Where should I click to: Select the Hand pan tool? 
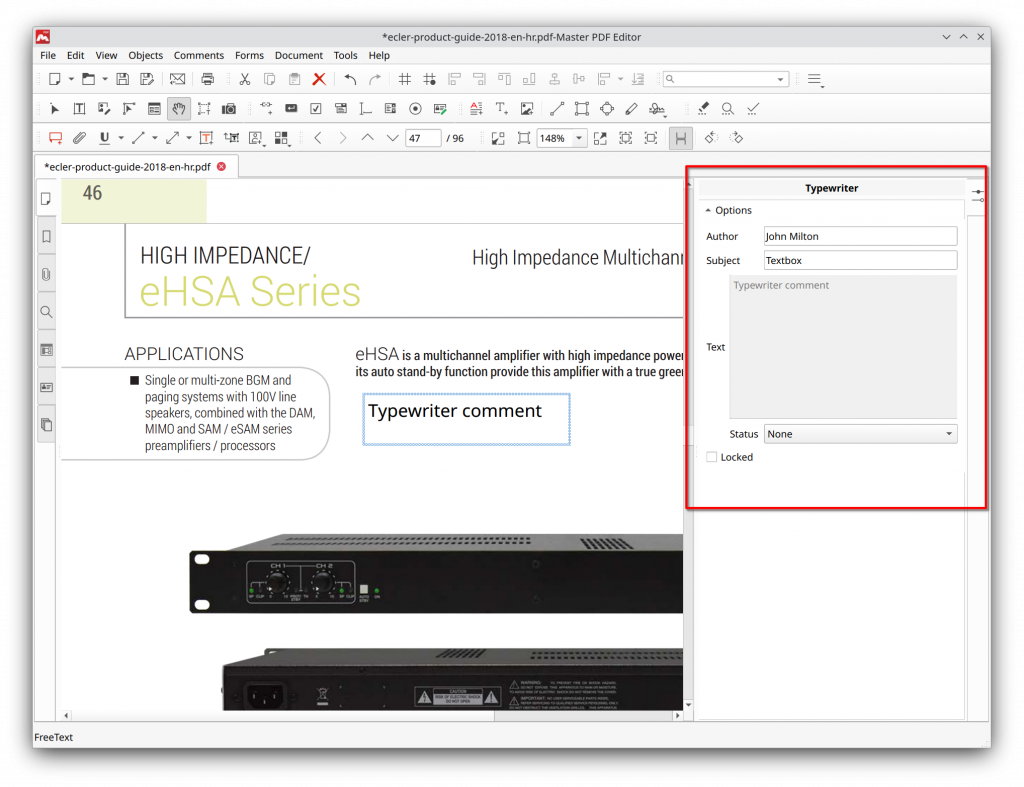[178, 108]
